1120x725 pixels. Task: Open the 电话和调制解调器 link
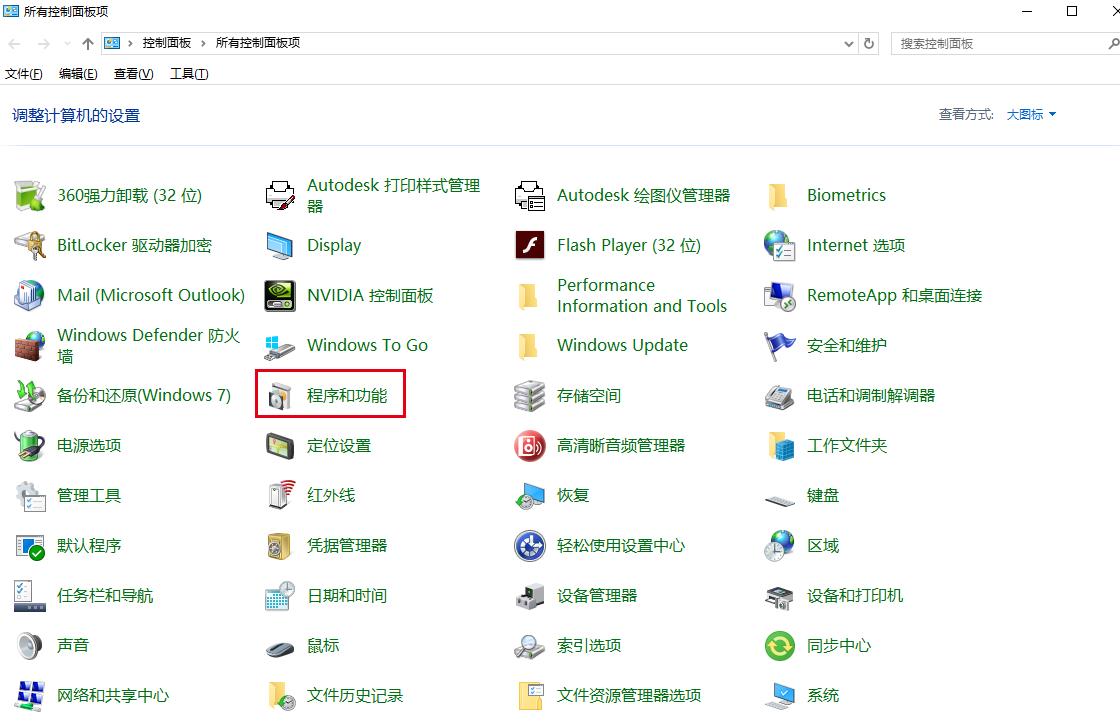pyautogui.click(x=871, y=395)
